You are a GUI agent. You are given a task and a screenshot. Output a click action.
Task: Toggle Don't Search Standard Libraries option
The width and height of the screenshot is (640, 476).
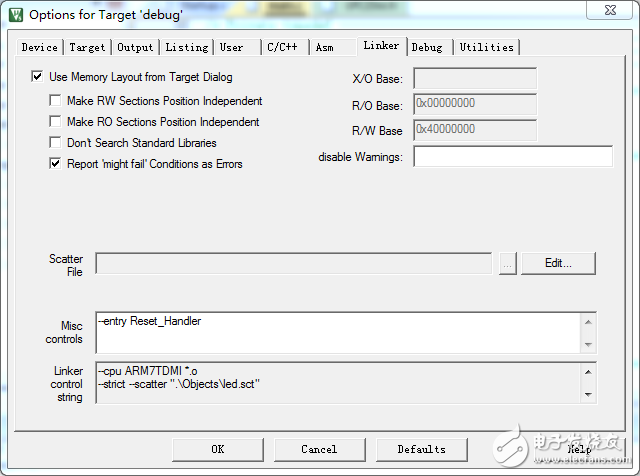tap(56, 143)
